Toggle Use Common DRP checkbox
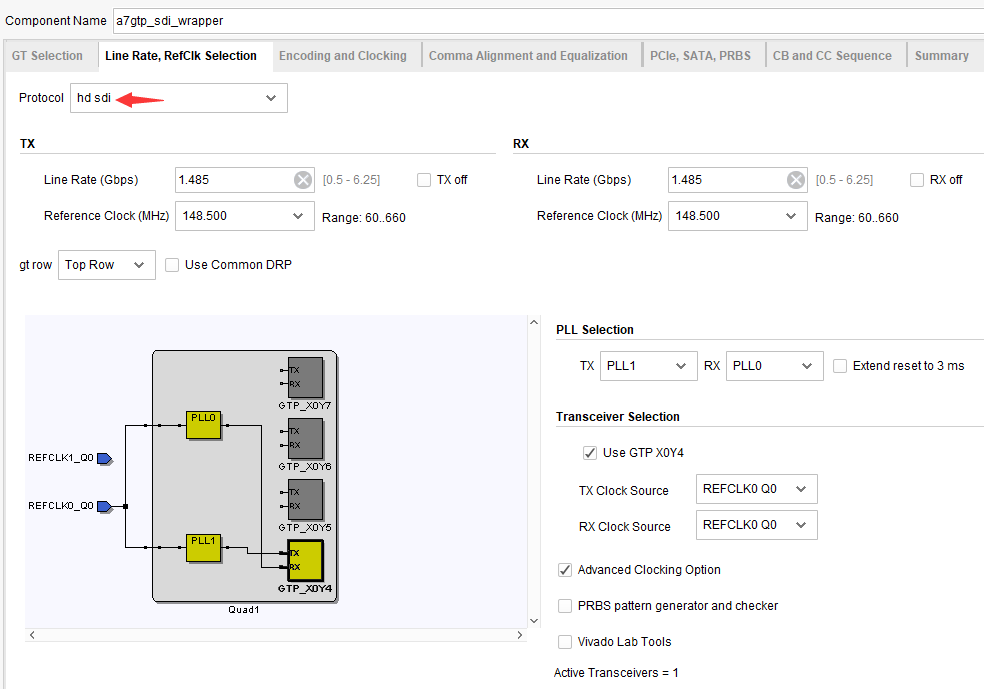 coord(172,265)
